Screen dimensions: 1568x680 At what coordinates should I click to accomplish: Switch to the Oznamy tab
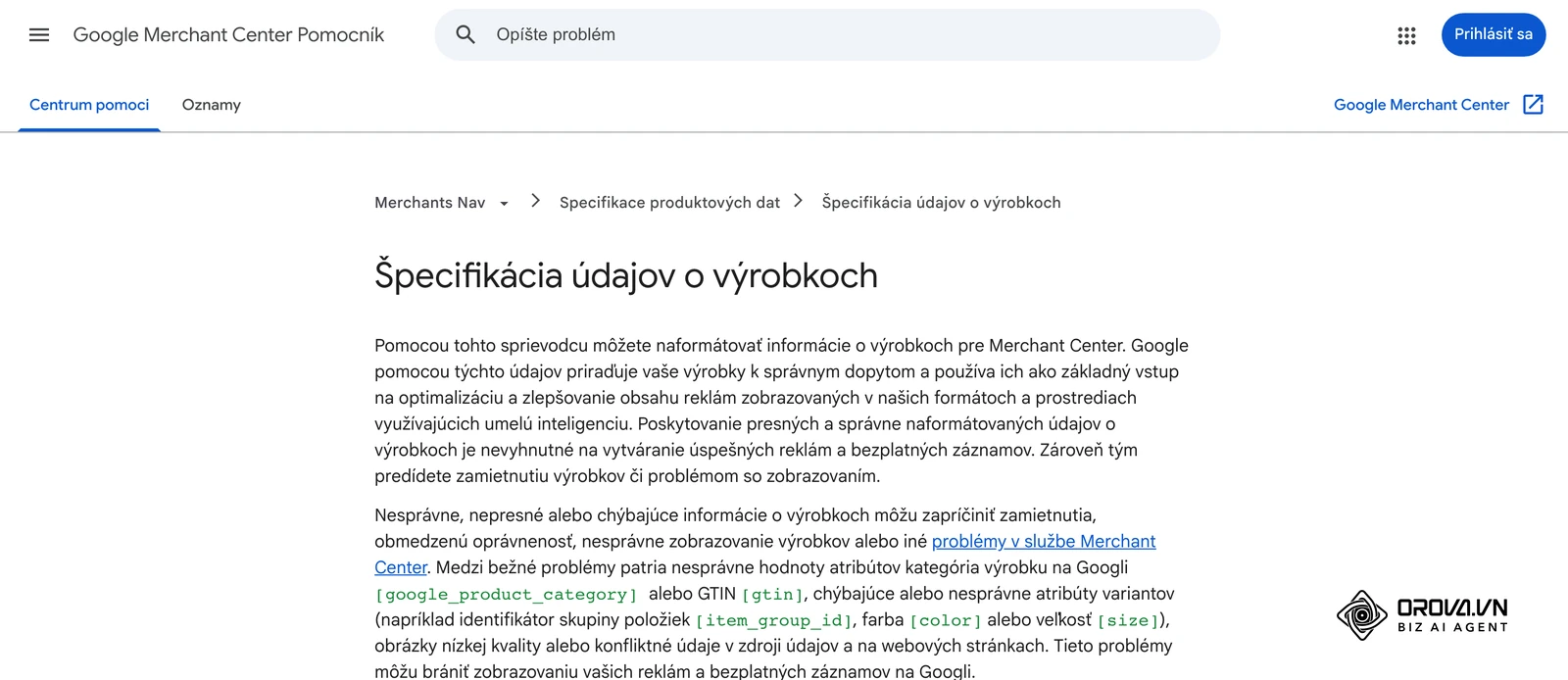coord(211,105)
